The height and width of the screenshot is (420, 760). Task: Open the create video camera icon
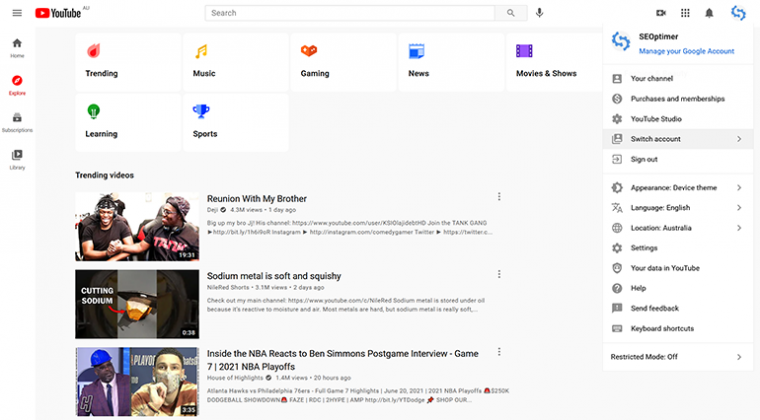tap(661, 13)
